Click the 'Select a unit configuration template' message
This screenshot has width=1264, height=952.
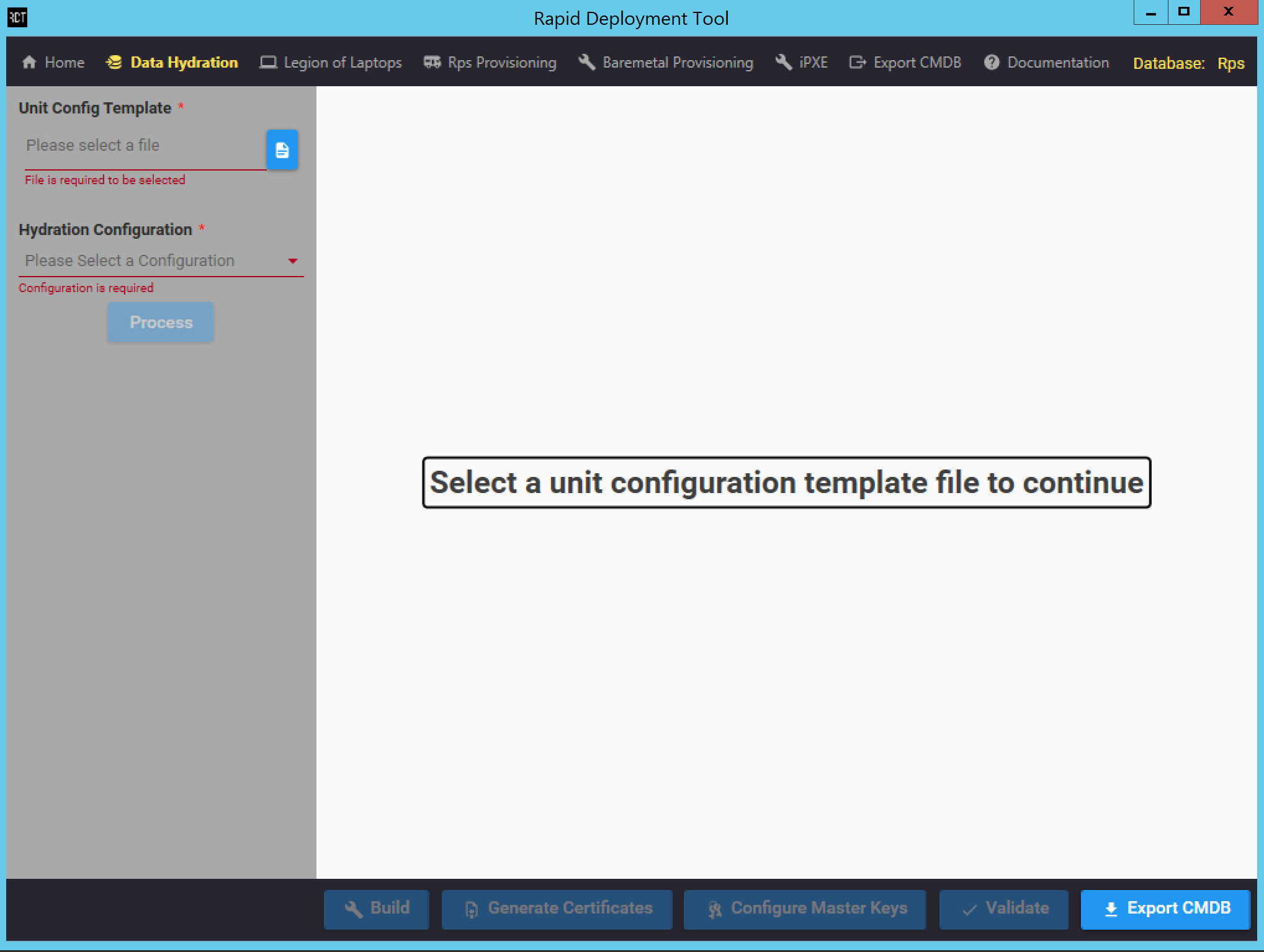click(x=786, y=483)
